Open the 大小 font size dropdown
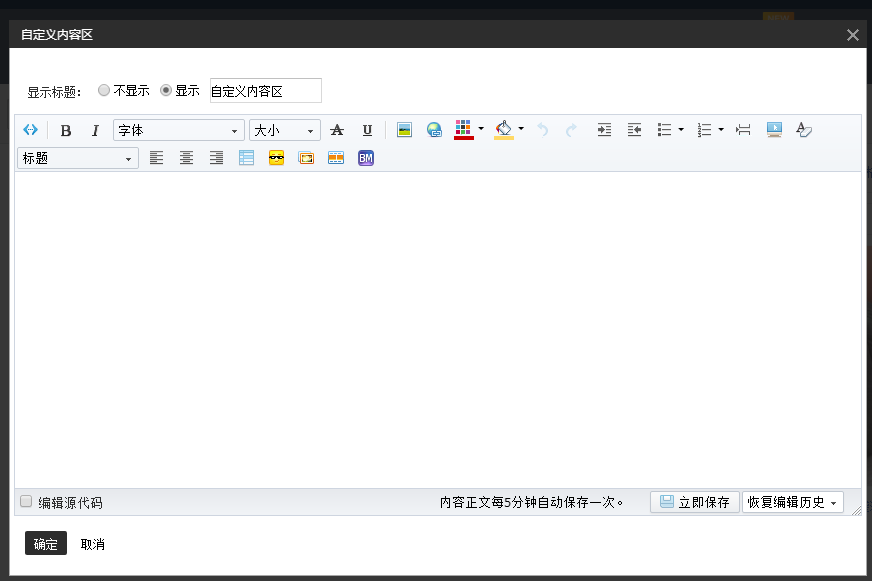The height and width of the screenshot is (581, 872). coord(285,130)
